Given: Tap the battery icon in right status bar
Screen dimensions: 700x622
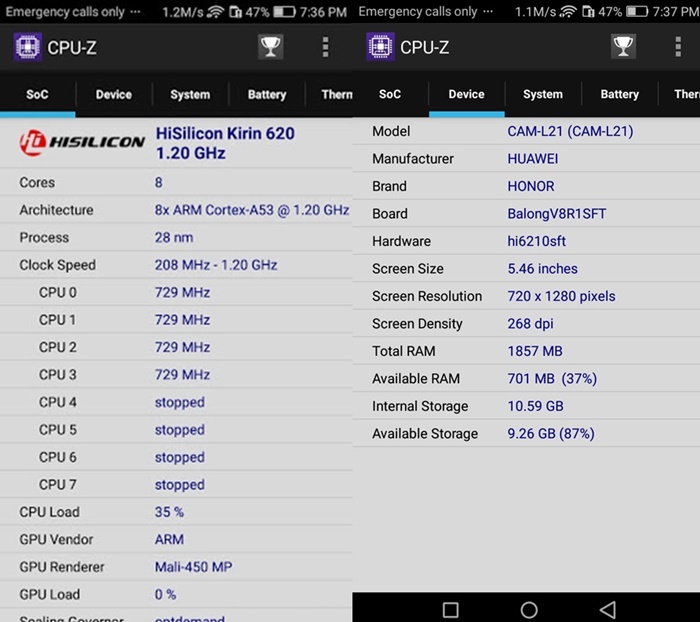Looking at the screenshot, I should pos(637,12).
